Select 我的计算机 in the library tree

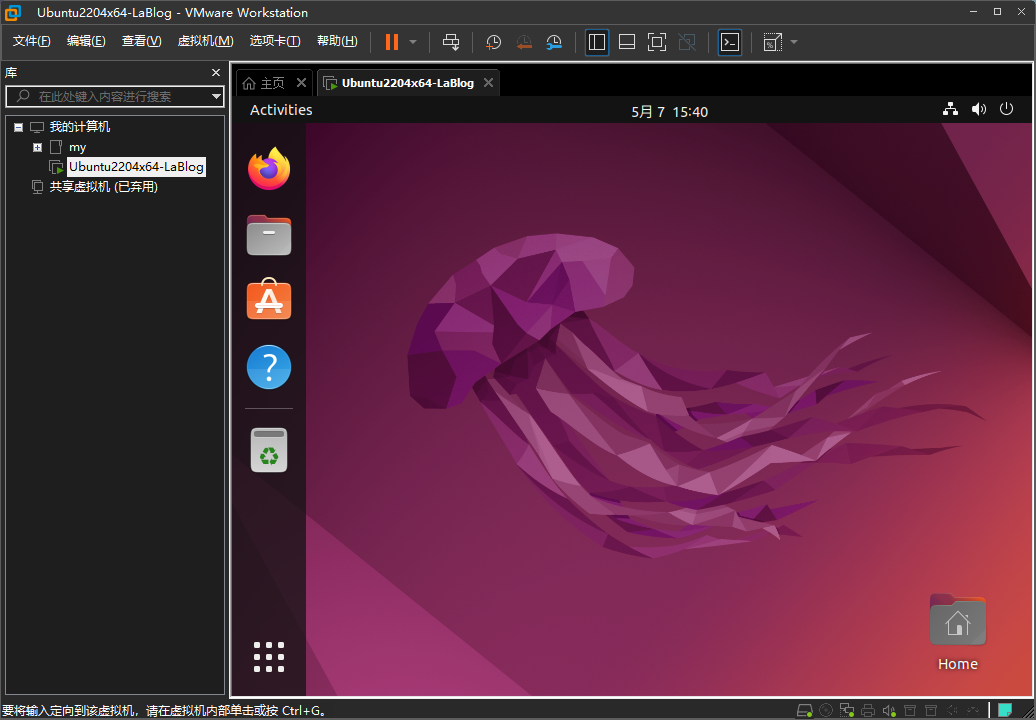80,127
